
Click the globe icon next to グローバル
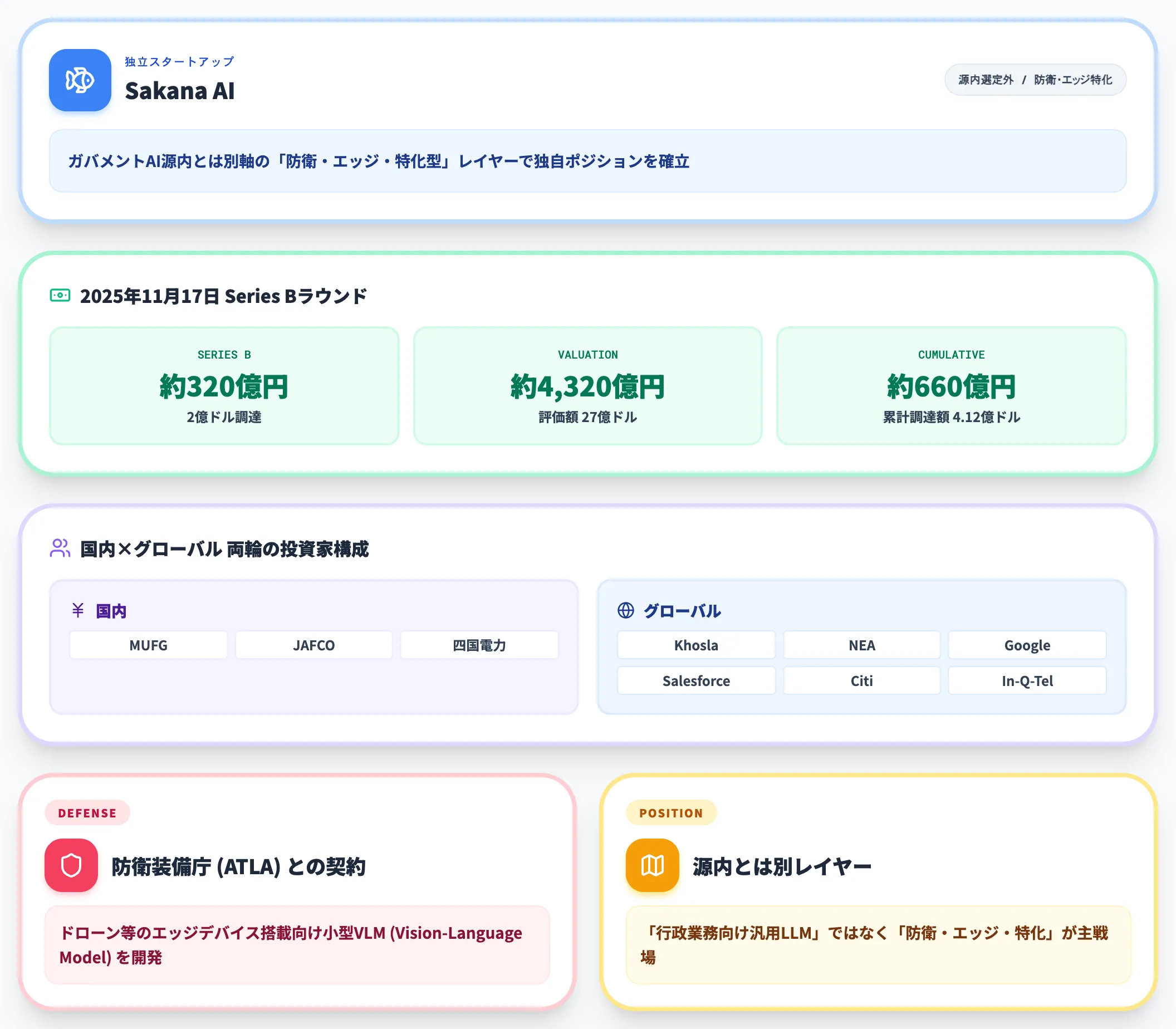626,610
